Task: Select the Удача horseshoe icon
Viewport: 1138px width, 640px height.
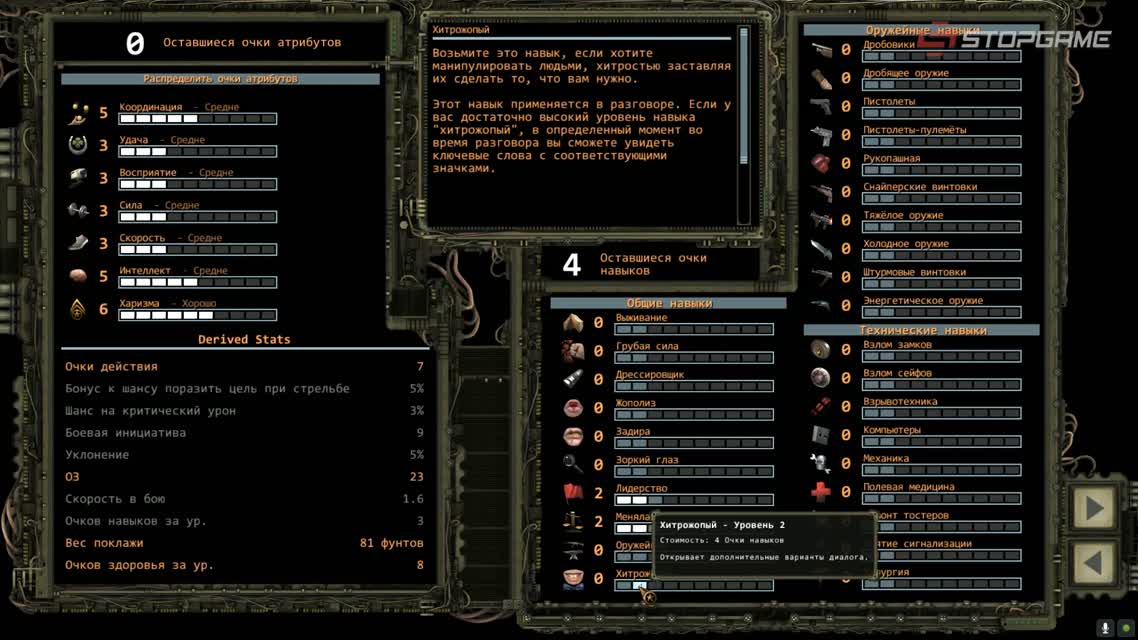Action: (78, 145)
